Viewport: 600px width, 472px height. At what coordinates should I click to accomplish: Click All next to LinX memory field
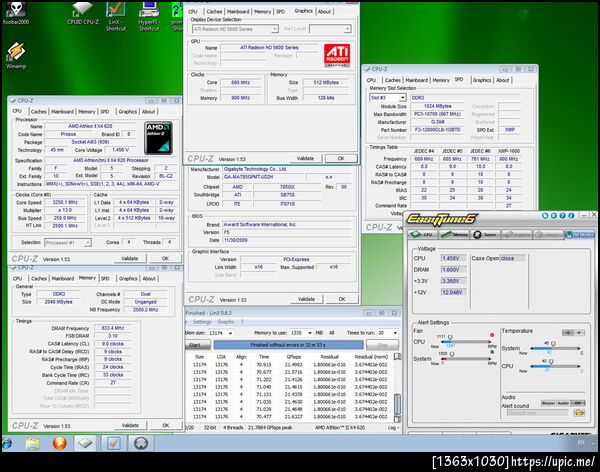click(x=331, y=333)
